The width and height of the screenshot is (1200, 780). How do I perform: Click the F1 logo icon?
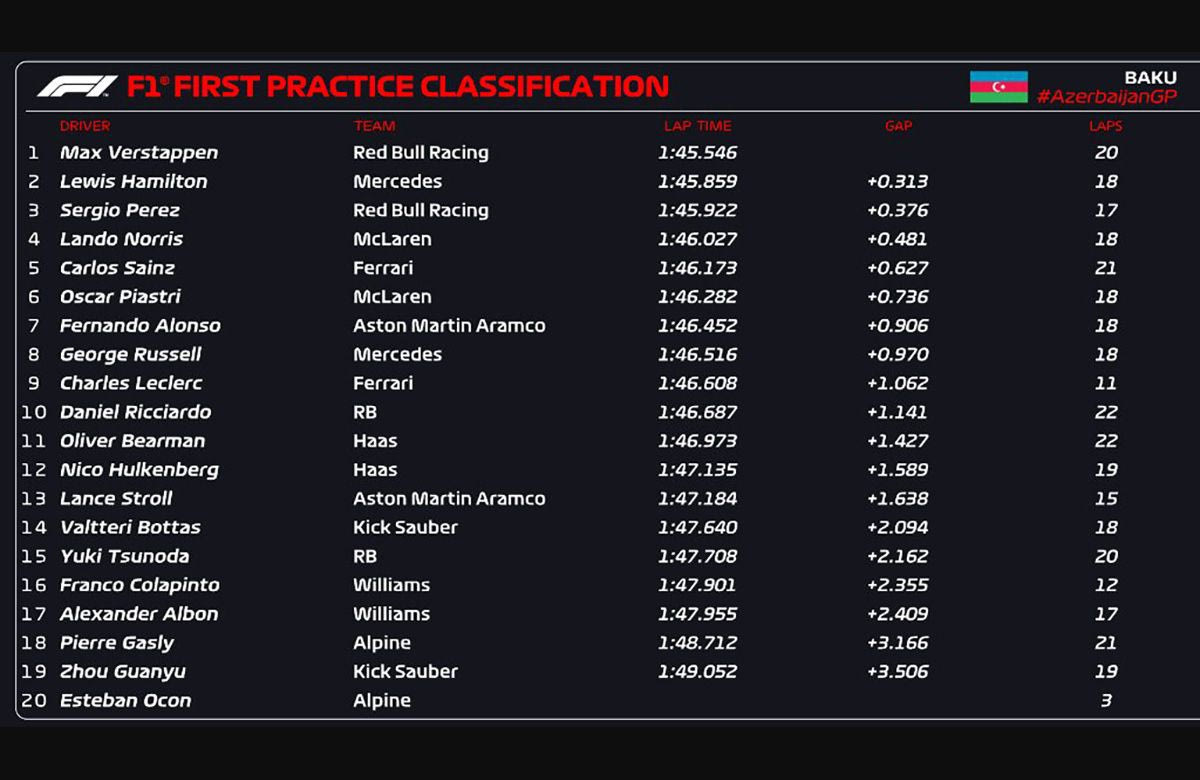click(x=77, y=87)
